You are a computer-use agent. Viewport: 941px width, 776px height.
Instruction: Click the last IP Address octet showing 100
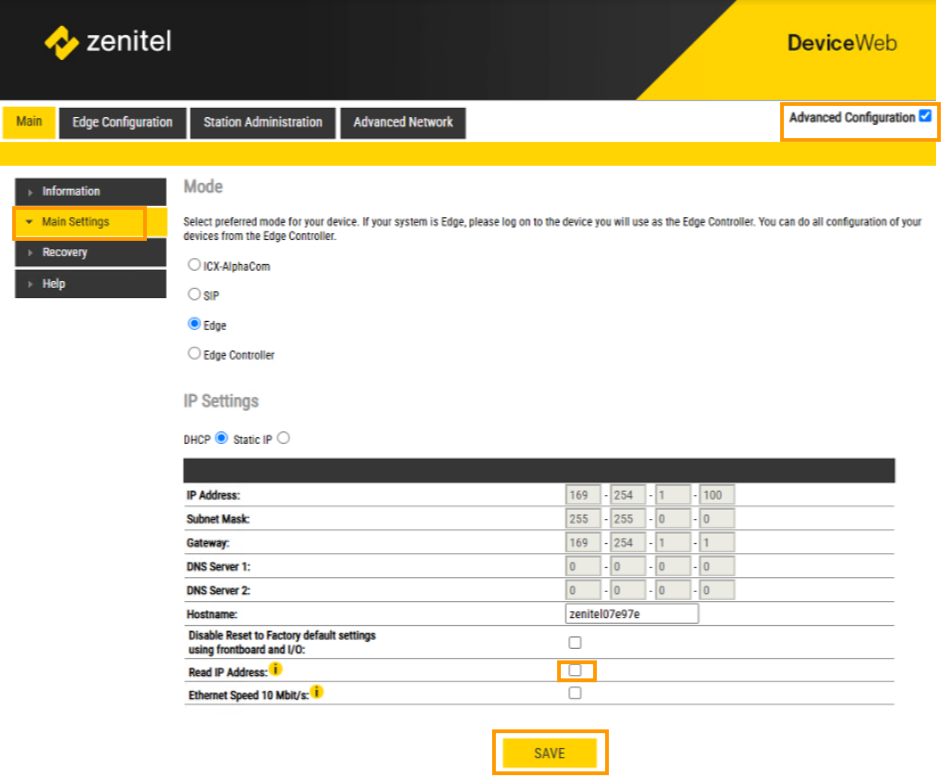717,495
